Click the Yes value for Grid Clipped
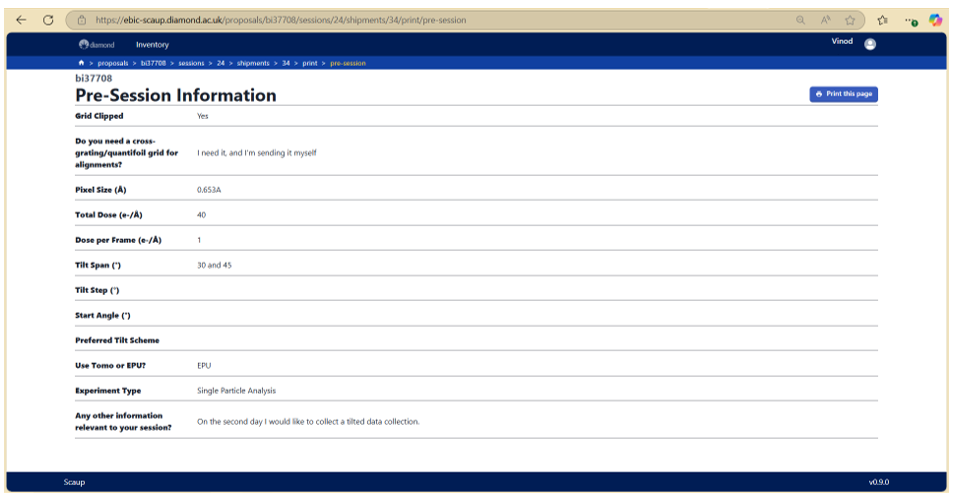 tap(203, 116)
